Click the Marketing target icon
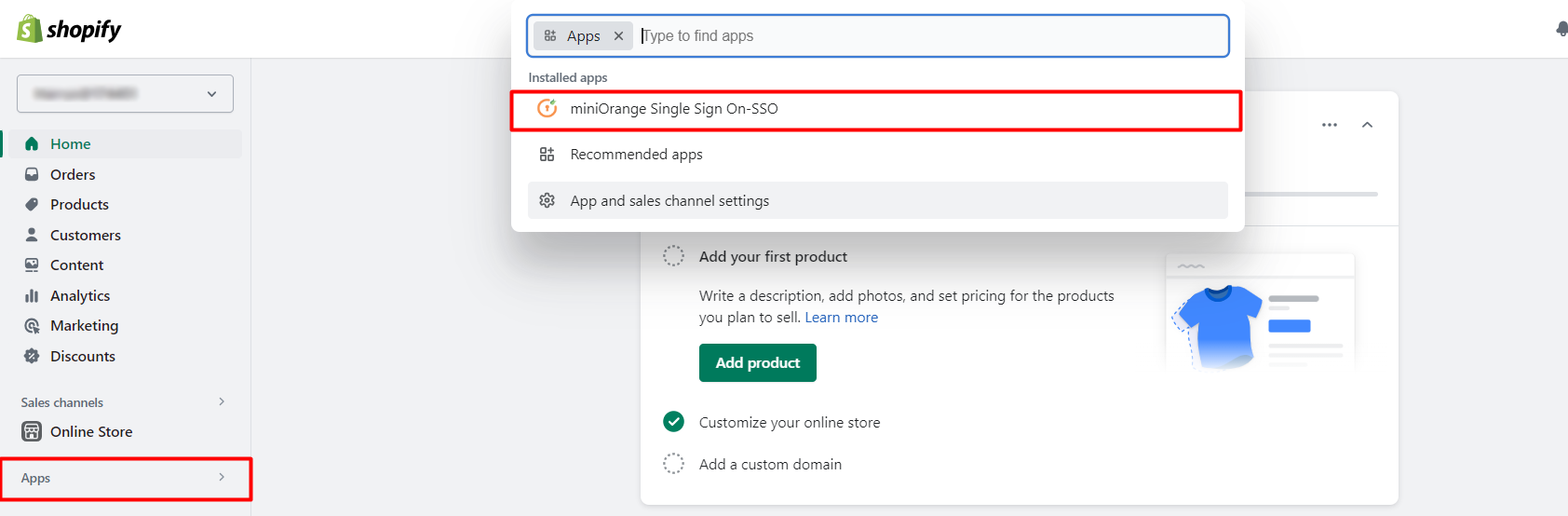Screen dimensions: 1568x516 point(32,326)
